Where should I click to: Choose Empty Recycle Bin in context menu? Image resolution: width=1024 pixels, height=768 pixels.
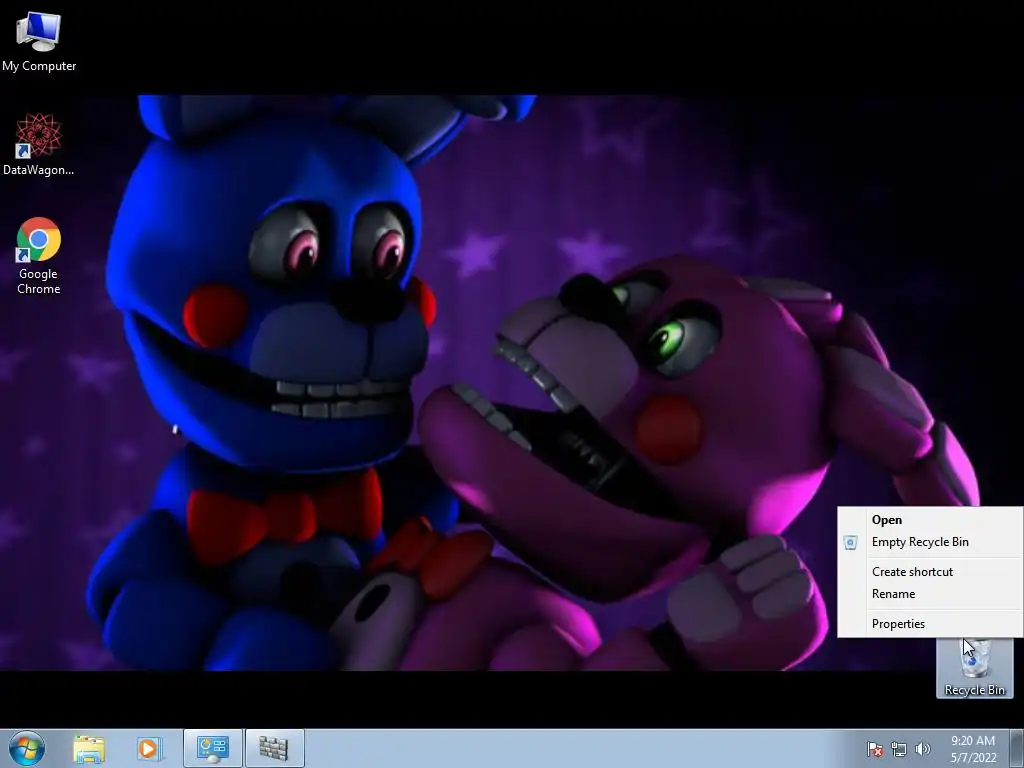pyautogui.click(x=930, y=542)
